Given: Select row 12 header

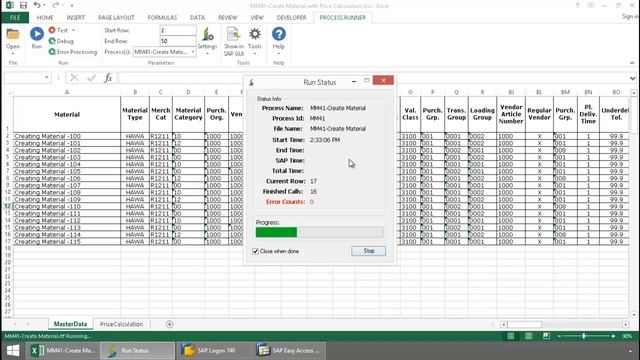Looking at the screenshot, I should click(7, 206).
